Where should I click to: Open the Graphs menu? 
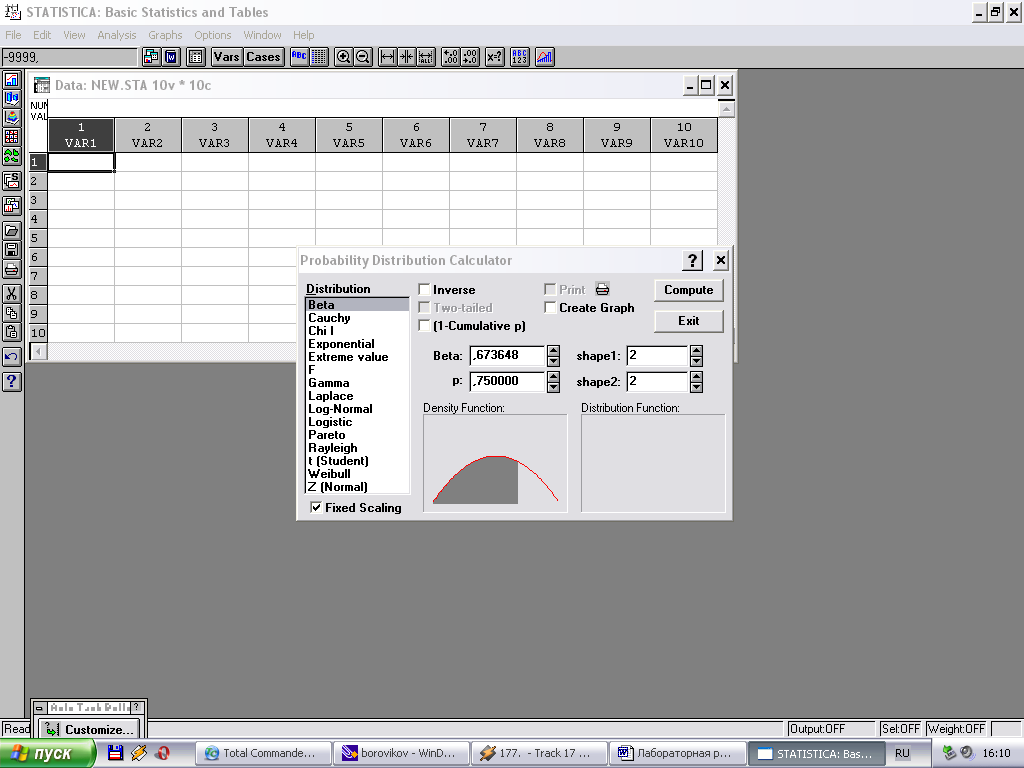(165, 35)
